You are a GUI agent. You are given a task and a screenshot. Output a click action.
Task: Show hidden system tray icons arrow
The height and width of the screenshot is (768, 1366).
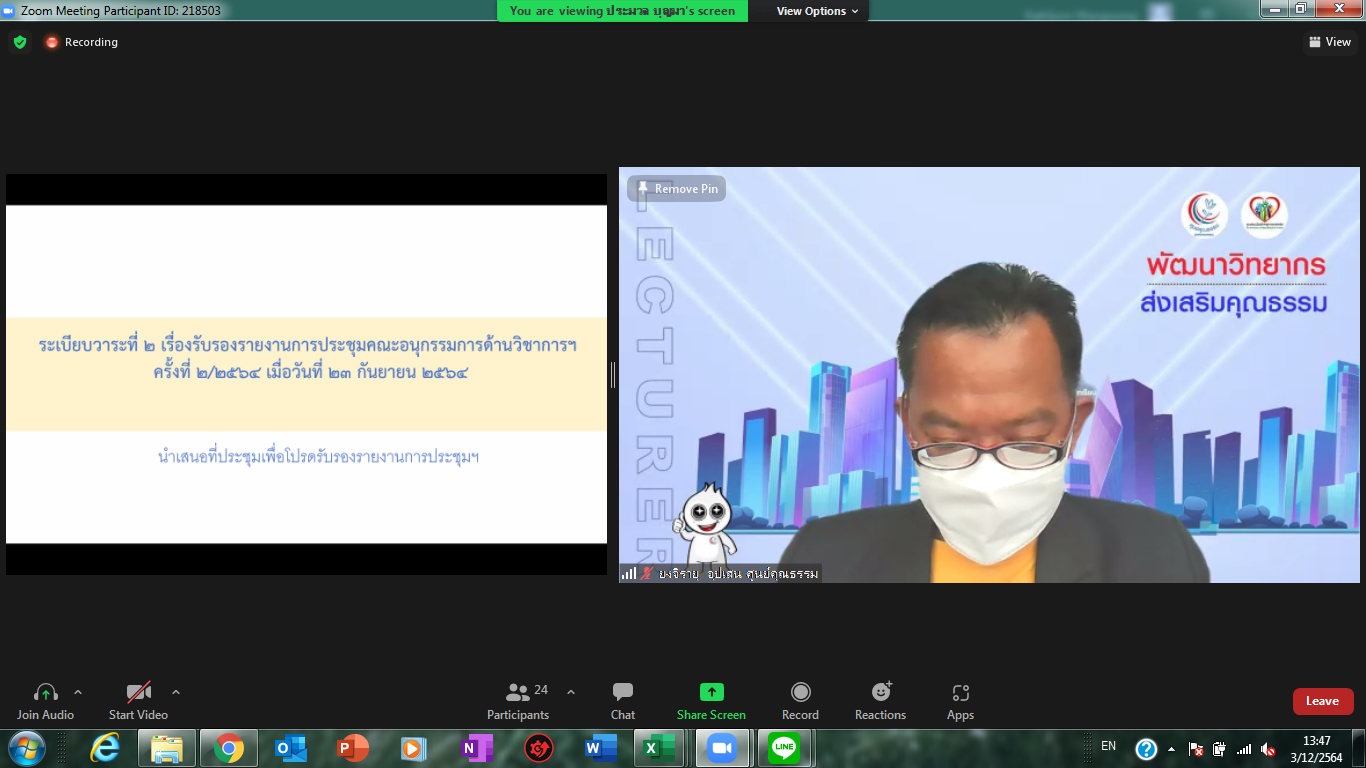point(1171,749)
